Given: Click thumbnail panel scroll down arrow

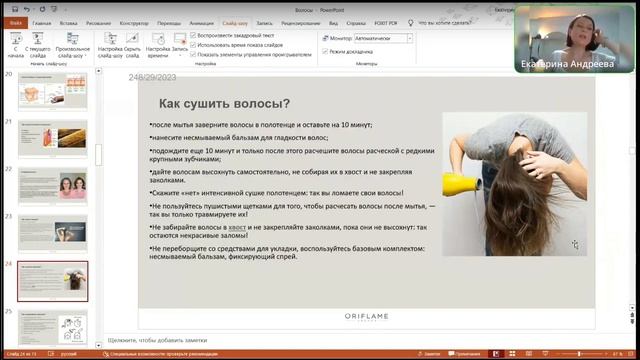Looking at the screenshot, I should (98, 345).
